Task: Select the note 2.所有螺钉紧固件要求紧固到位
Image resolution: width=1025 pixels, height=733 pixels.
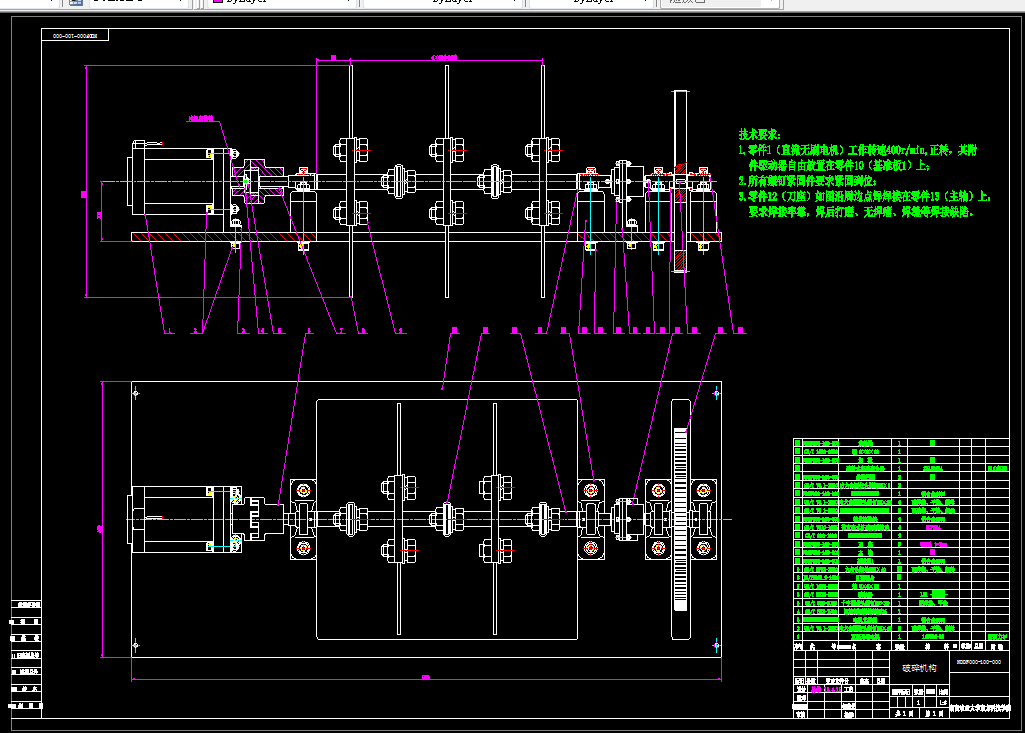Action: click(x=807, y=181)
